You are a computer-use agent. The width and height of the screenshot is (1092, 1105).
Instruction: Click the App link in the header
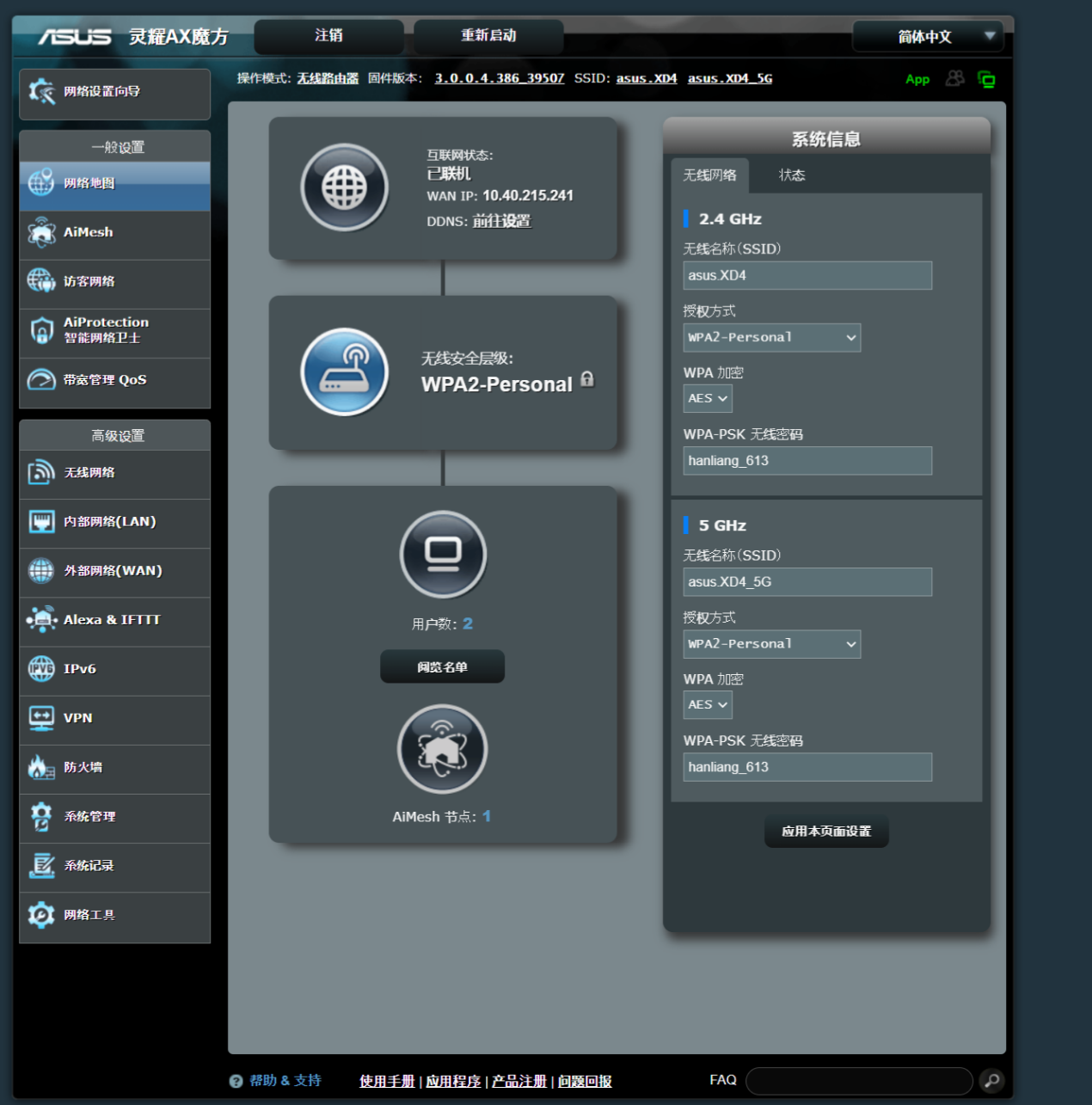[x=917, y=79]
